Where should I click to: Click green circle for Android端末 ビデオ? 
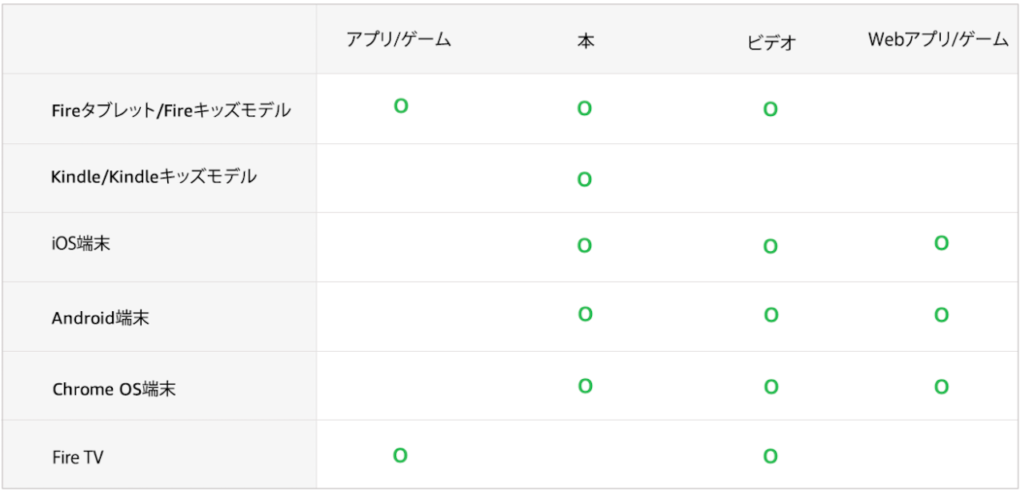[x=771, y=315]
